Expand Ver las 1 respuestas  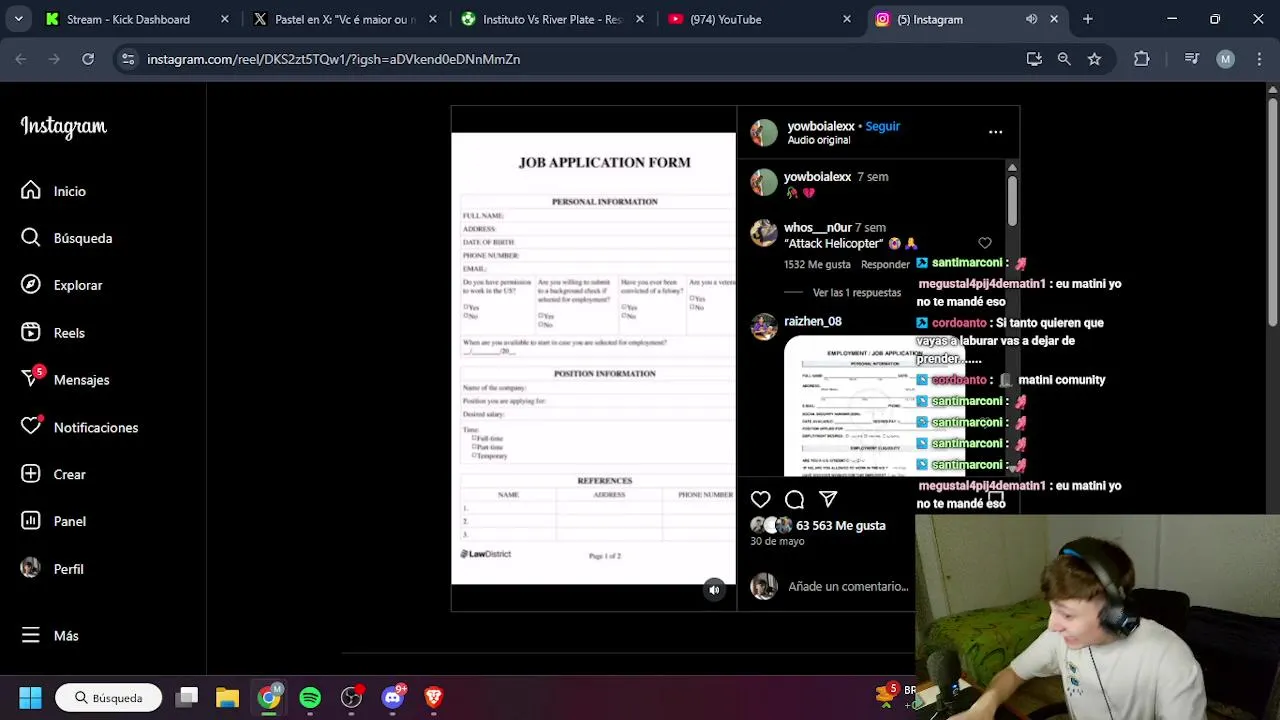(x=857, y=293)
